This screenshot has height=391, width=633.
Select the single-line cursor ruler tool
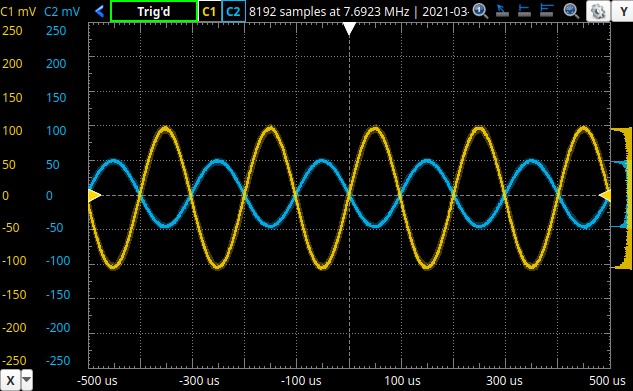point(524,11)
